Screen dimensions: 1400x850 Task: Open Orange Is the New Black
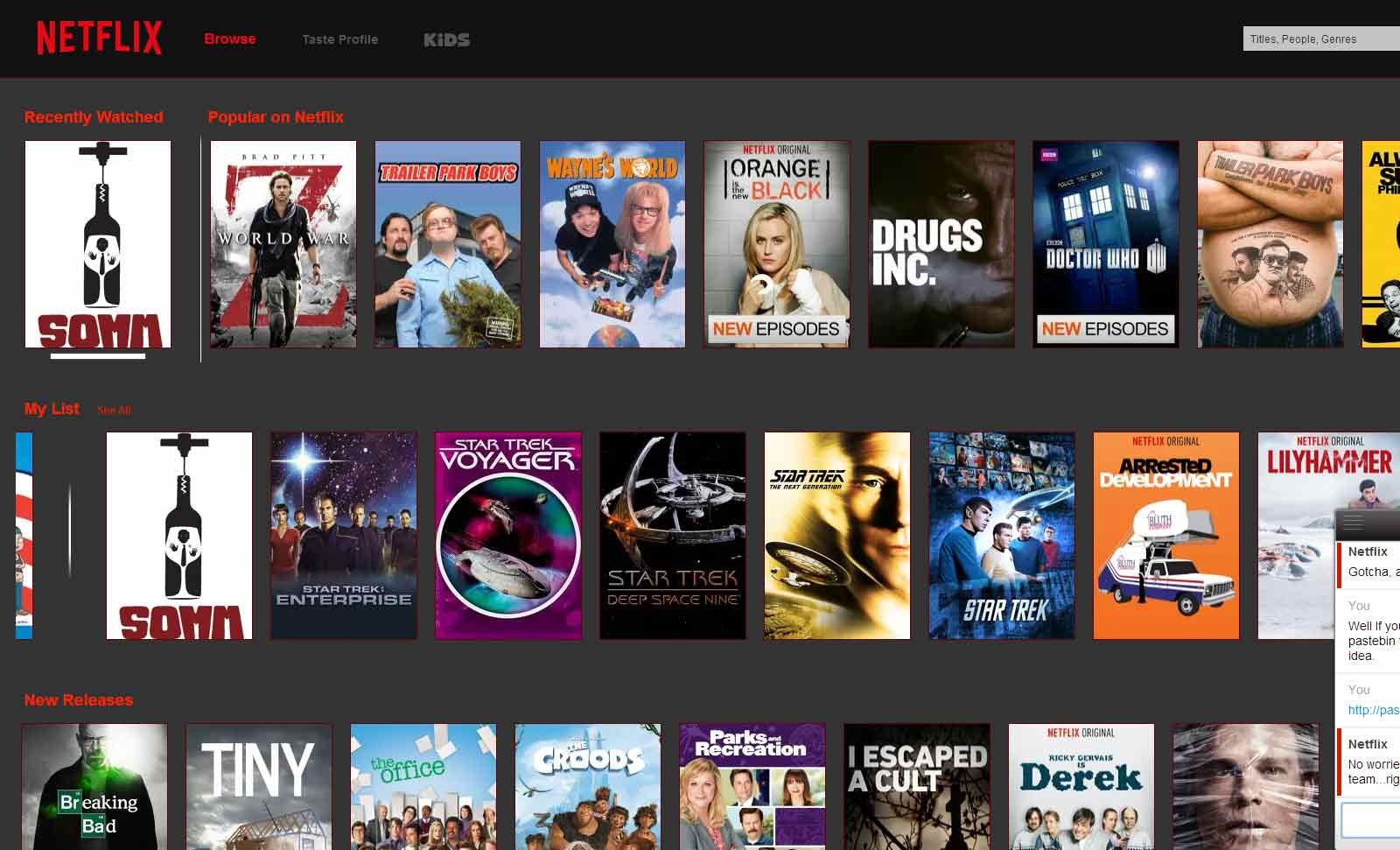(777, 244)
